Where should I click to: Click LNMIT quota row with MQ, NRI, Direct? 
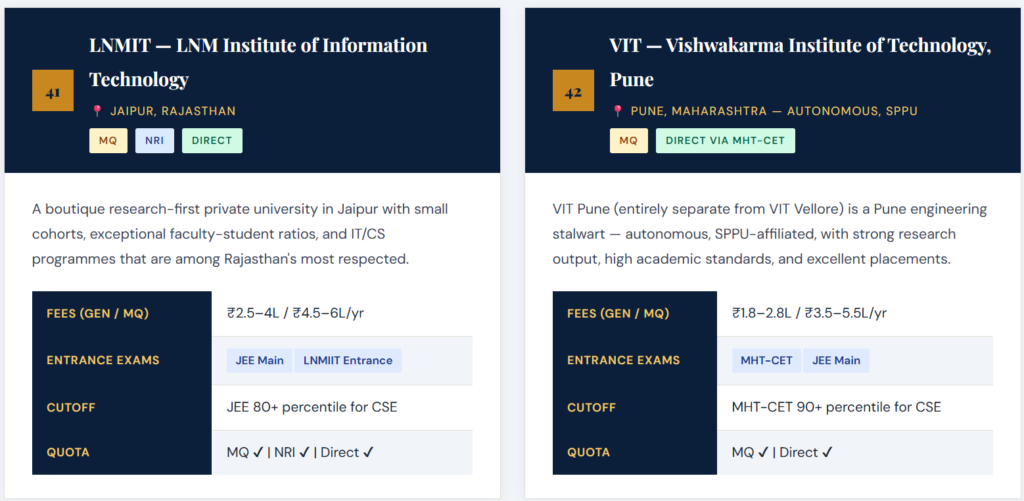click(x=300, y=452)
